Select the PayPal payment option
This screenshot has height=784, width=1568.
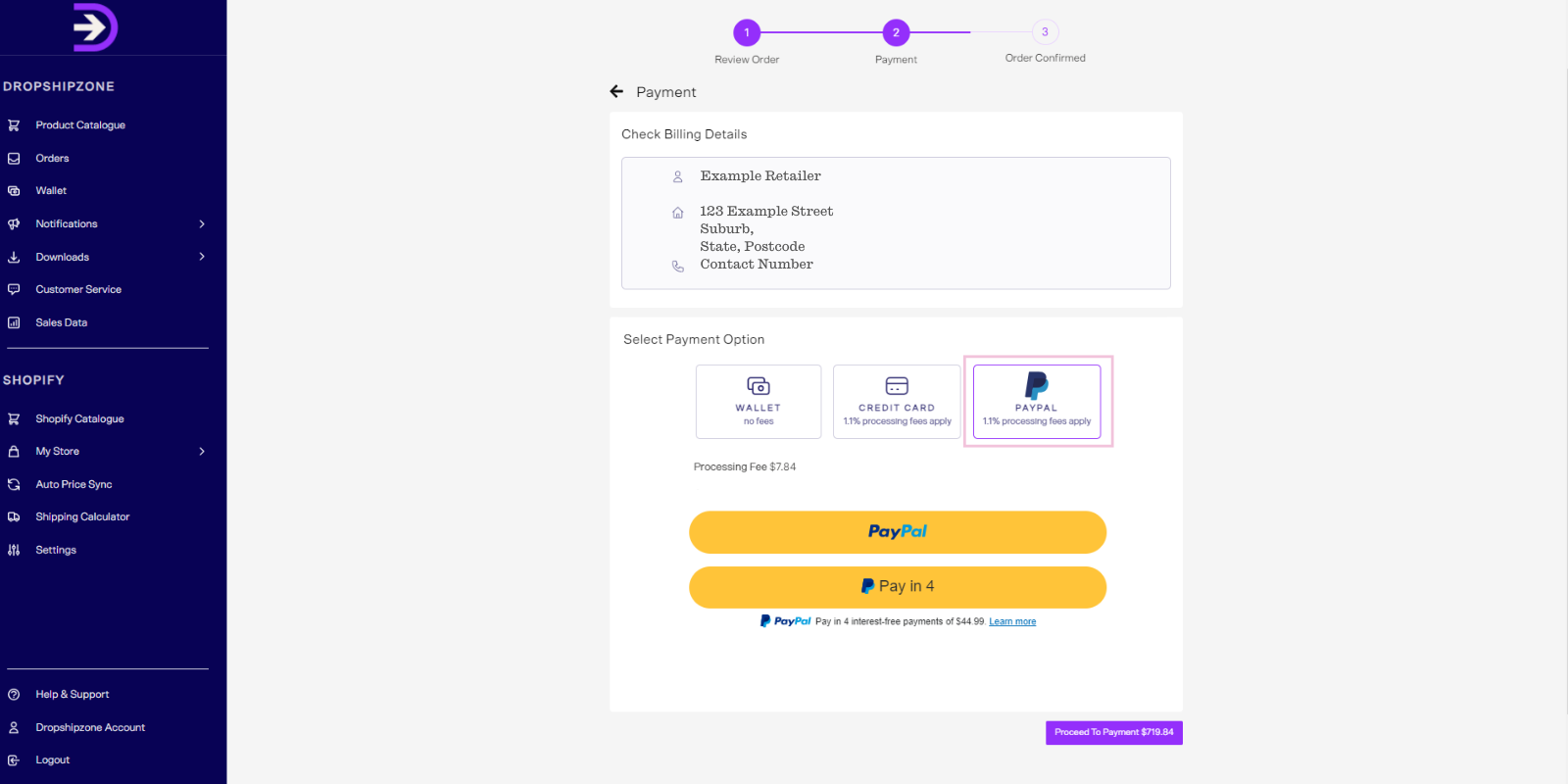[x=1037, y=402]
